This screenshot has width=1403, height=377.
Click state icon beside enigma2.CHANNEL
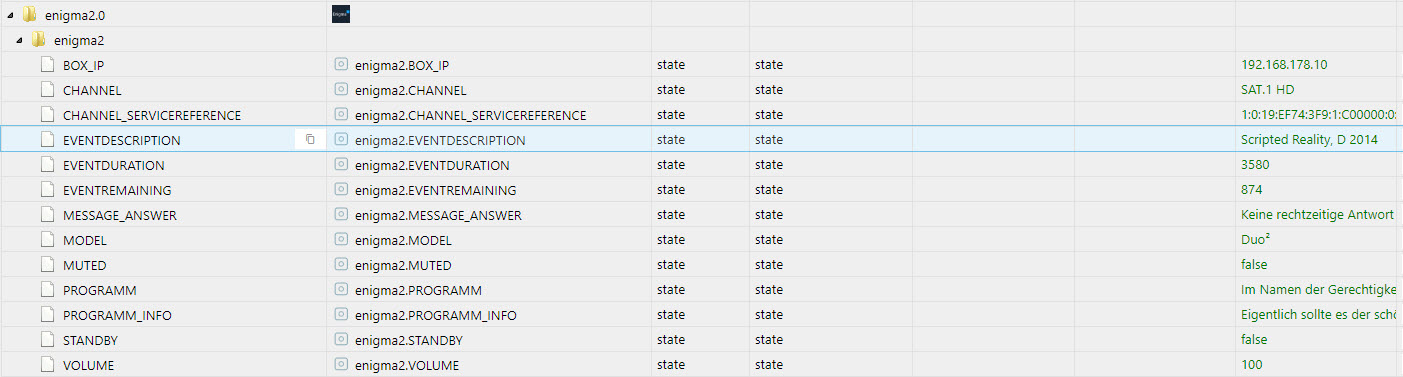pyautogui.click(x=341, y=90)
